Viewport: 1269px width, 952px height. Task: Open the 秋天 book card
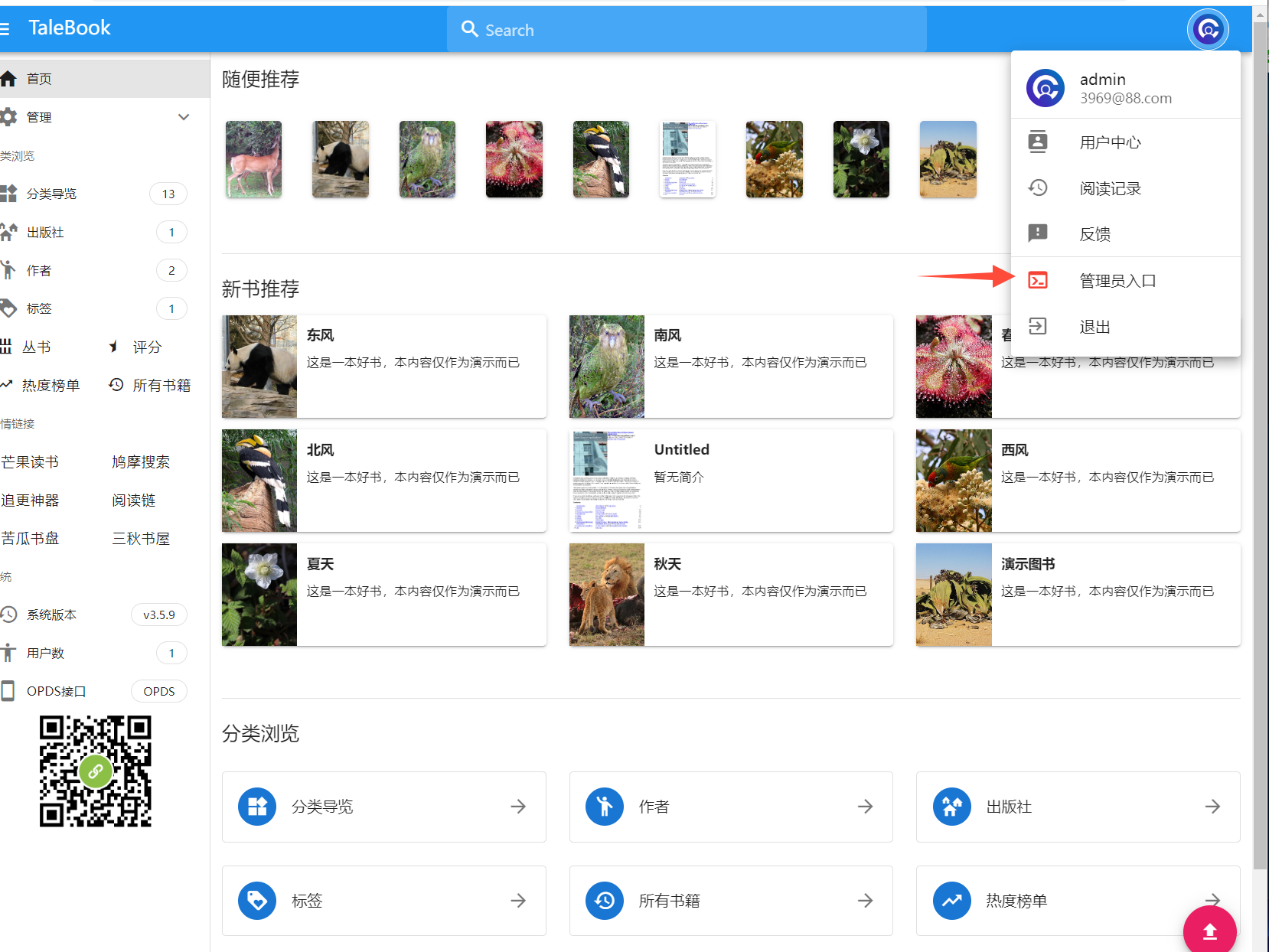tap(731, 595)
